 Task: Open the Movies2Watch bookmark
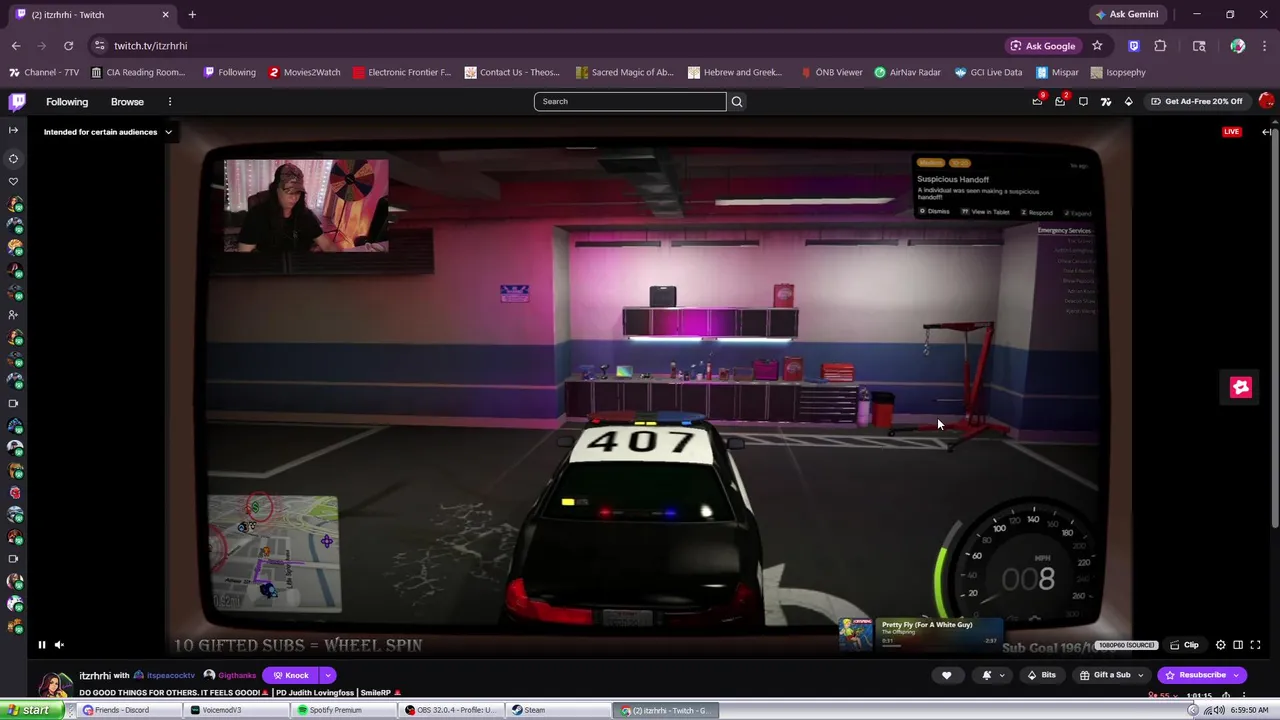[x=304, y=72]
